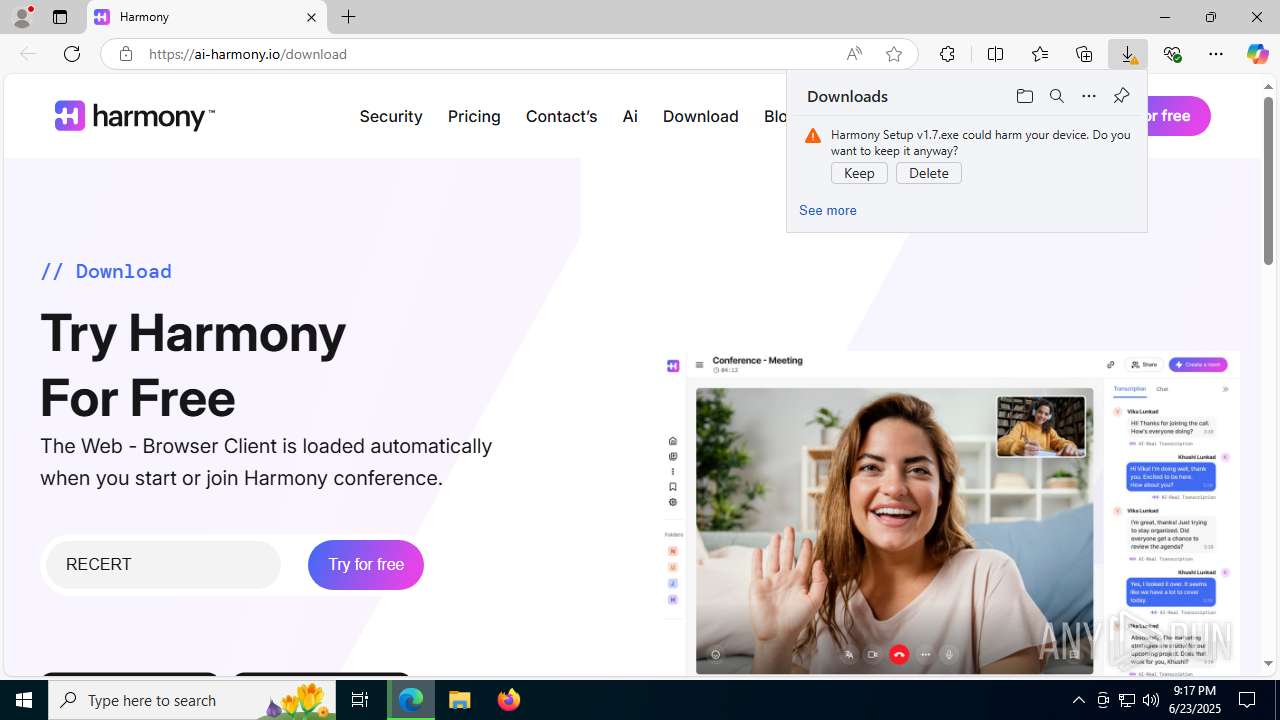Open Ai nav item

pos(630,116)
